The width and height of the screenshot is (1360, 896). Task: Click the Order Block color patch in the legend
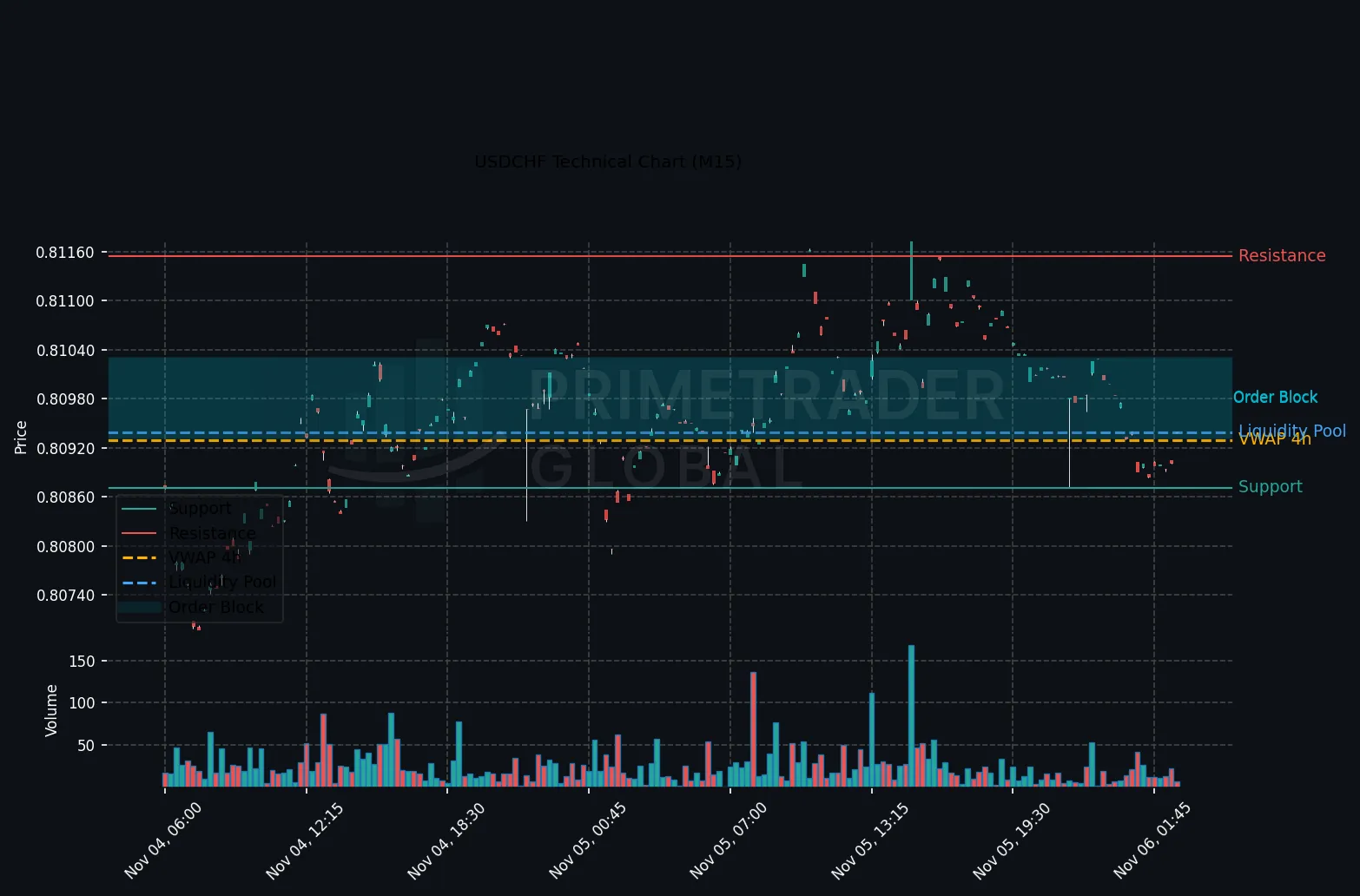coord(139,607)
